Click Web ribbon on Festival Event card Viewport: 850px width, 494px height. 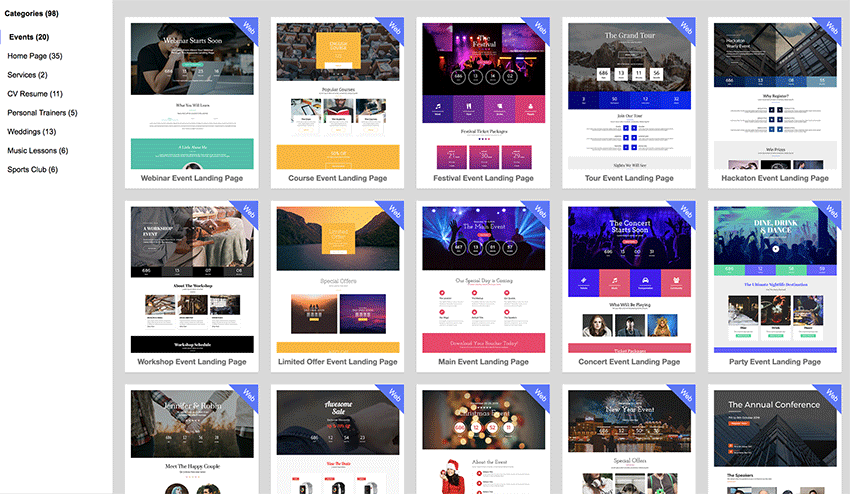click(x=540, y=28)
